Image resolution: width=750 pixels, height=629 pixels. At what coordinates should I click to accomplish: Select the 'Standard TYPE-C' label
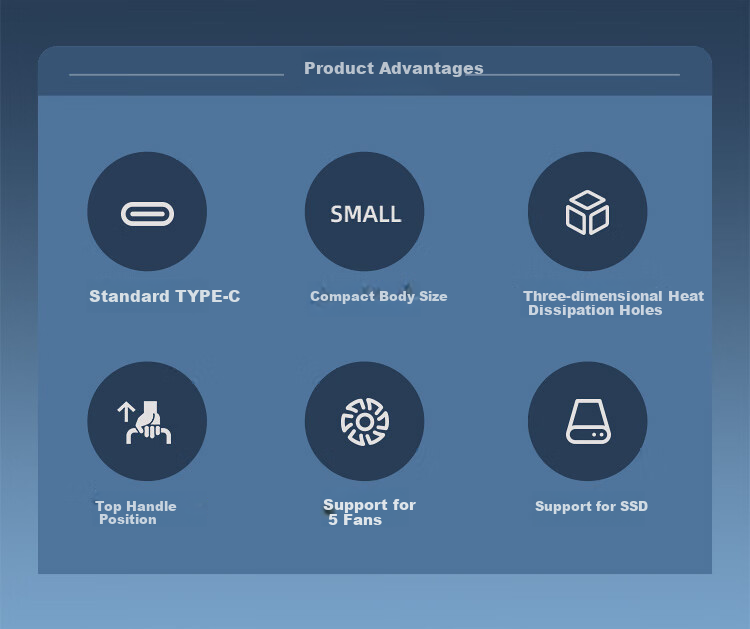[x=165, y=296]
